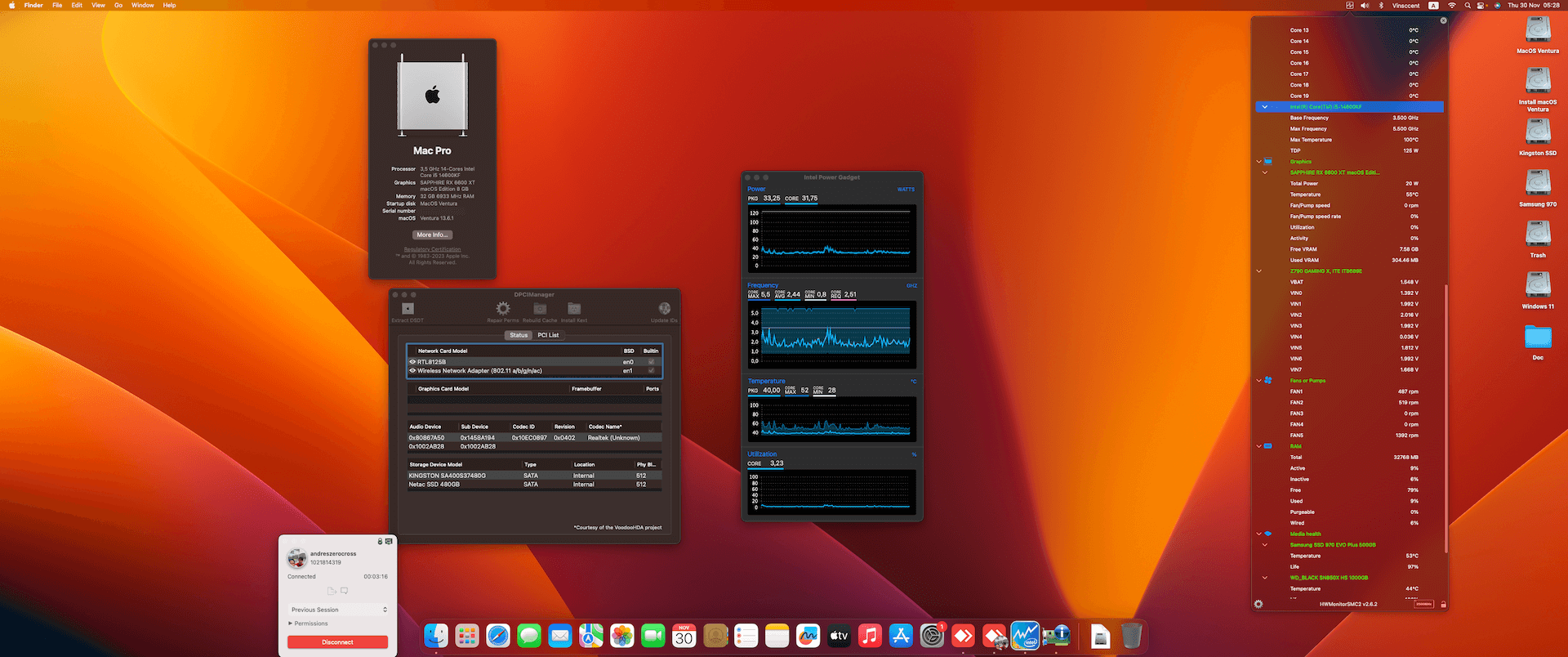Open Spotlight search in menu bar

coord(1468,5)
